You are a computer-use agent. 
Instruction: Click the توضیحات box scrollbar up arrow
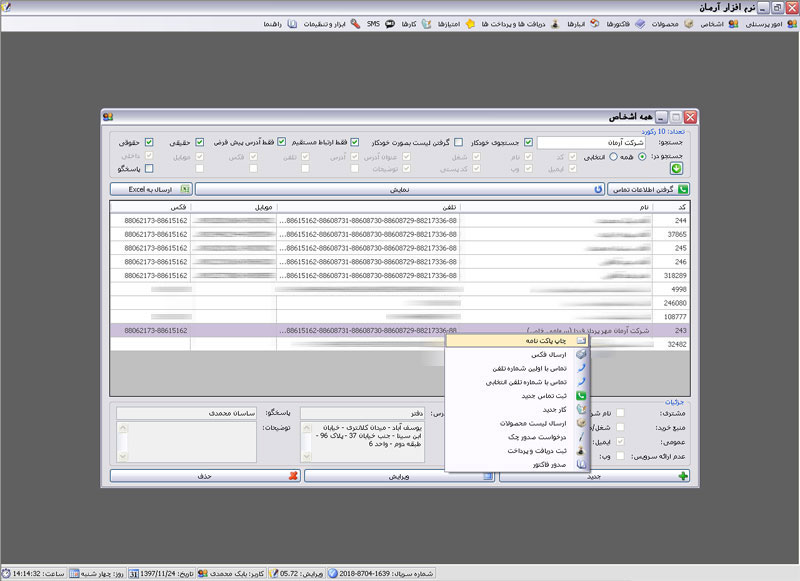tap(122, 428)
